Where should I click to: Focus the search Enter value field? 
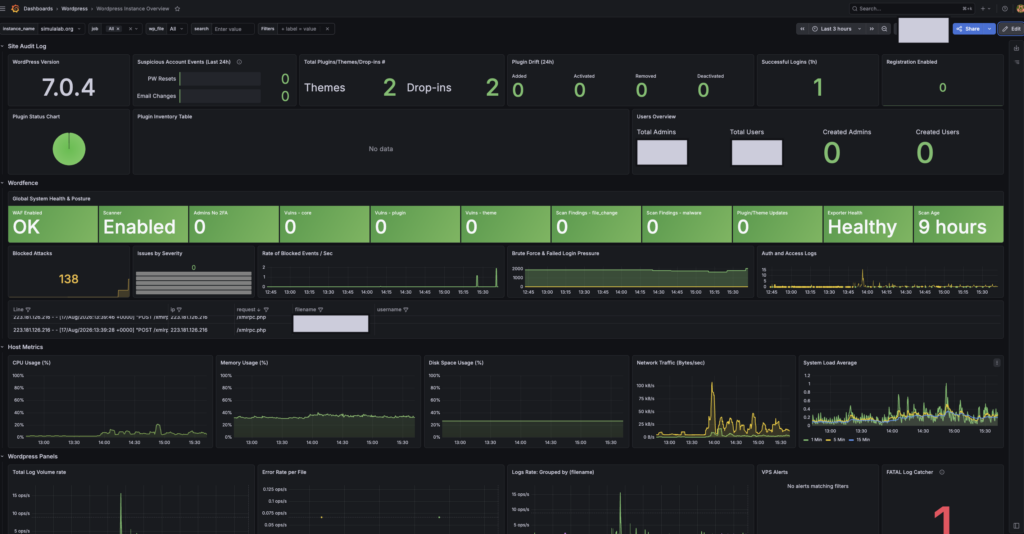coord(232,29)
